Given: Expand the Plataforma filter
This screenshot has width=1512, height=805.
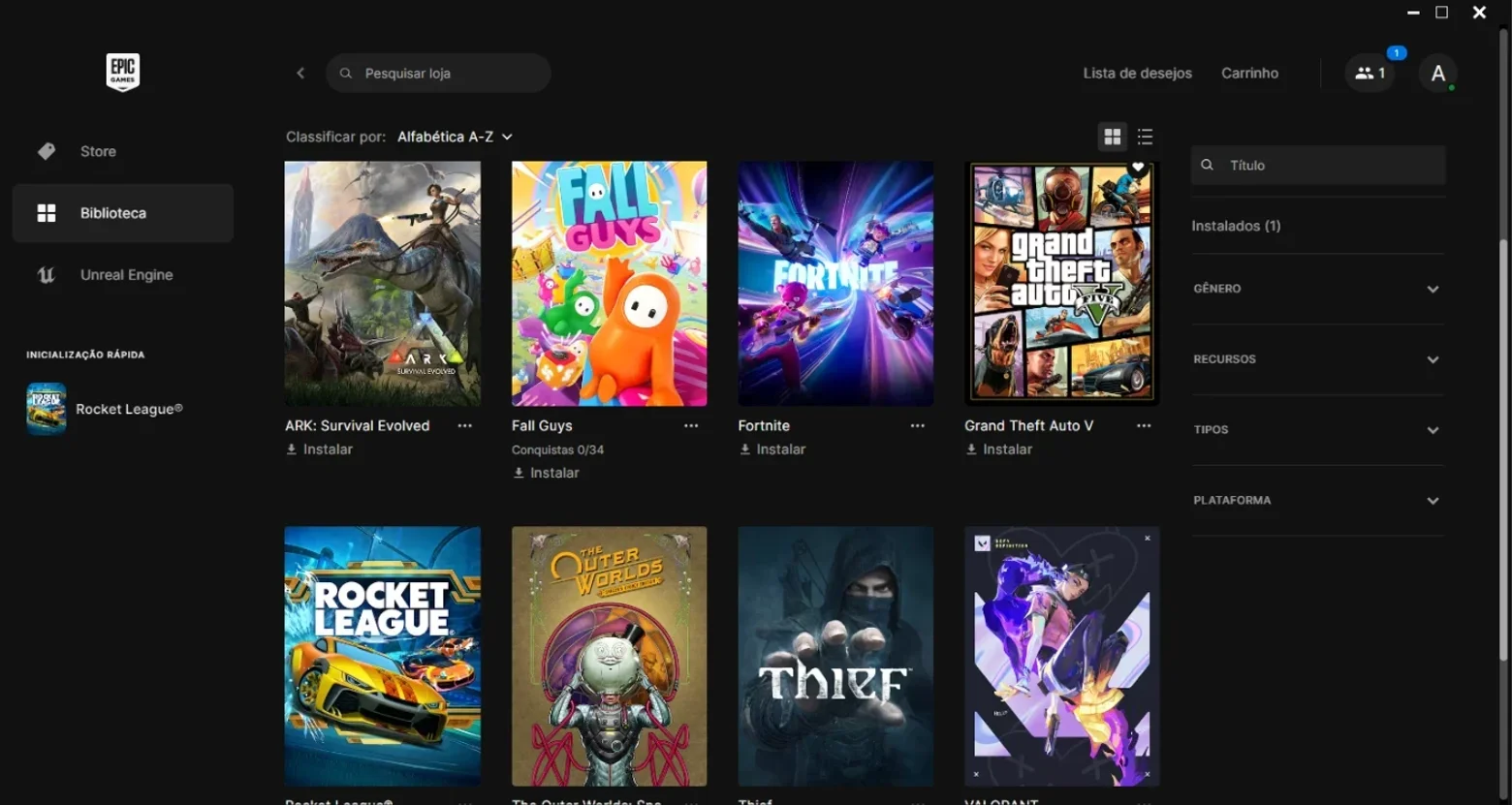Looking at the screenshot, I should pos(1318,501).
